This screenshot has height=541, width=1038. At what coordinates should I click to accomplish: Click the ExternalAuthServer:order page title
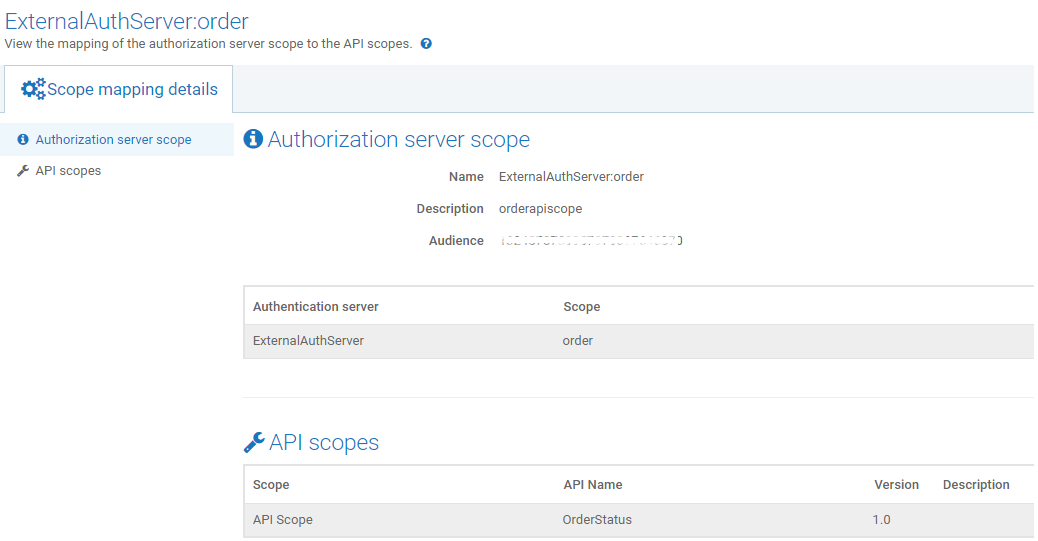coord(126,21)
